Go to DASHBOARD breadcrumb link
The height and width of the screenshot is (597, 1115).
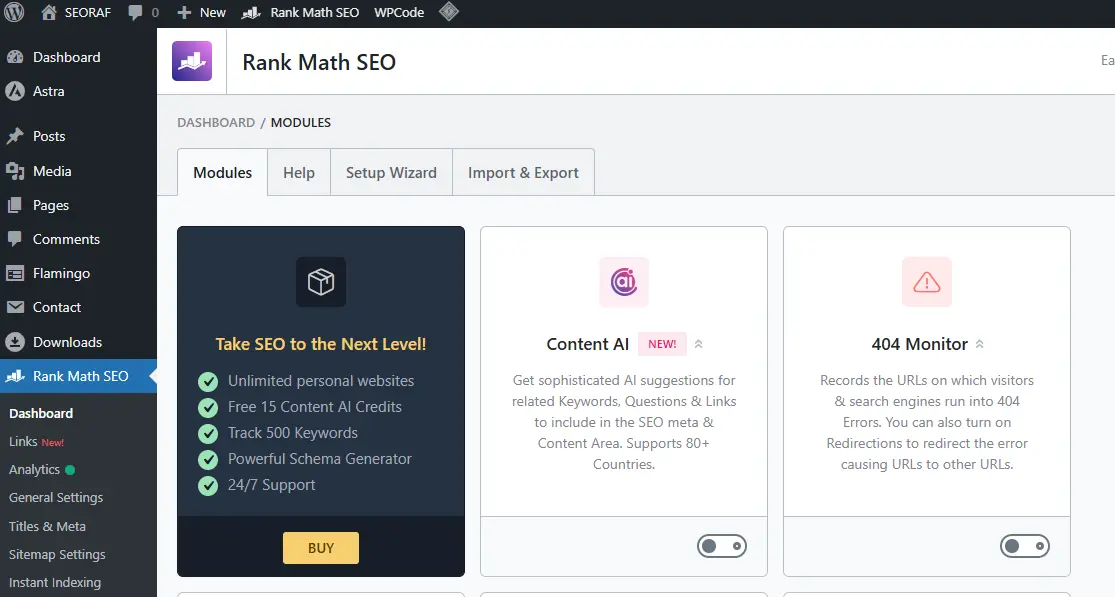pyautogui.click(x=215, y=122)
